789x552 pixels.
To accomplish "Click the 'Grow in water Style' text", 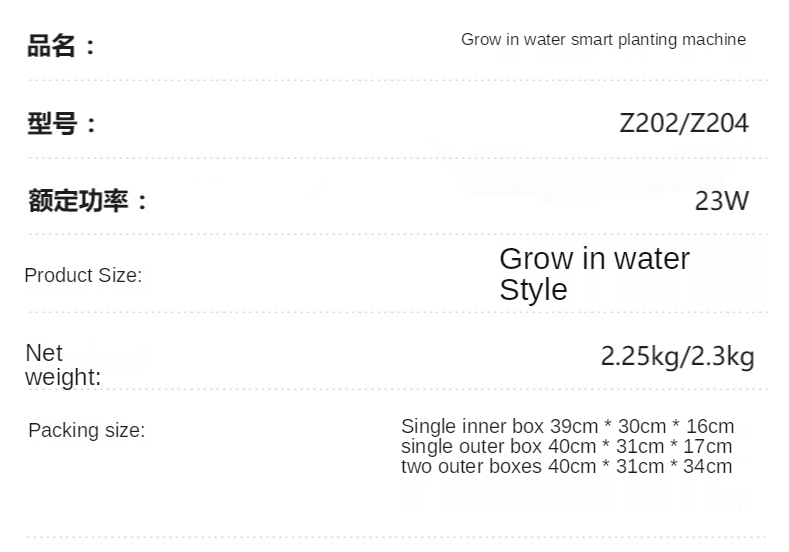I will (594, 274).
